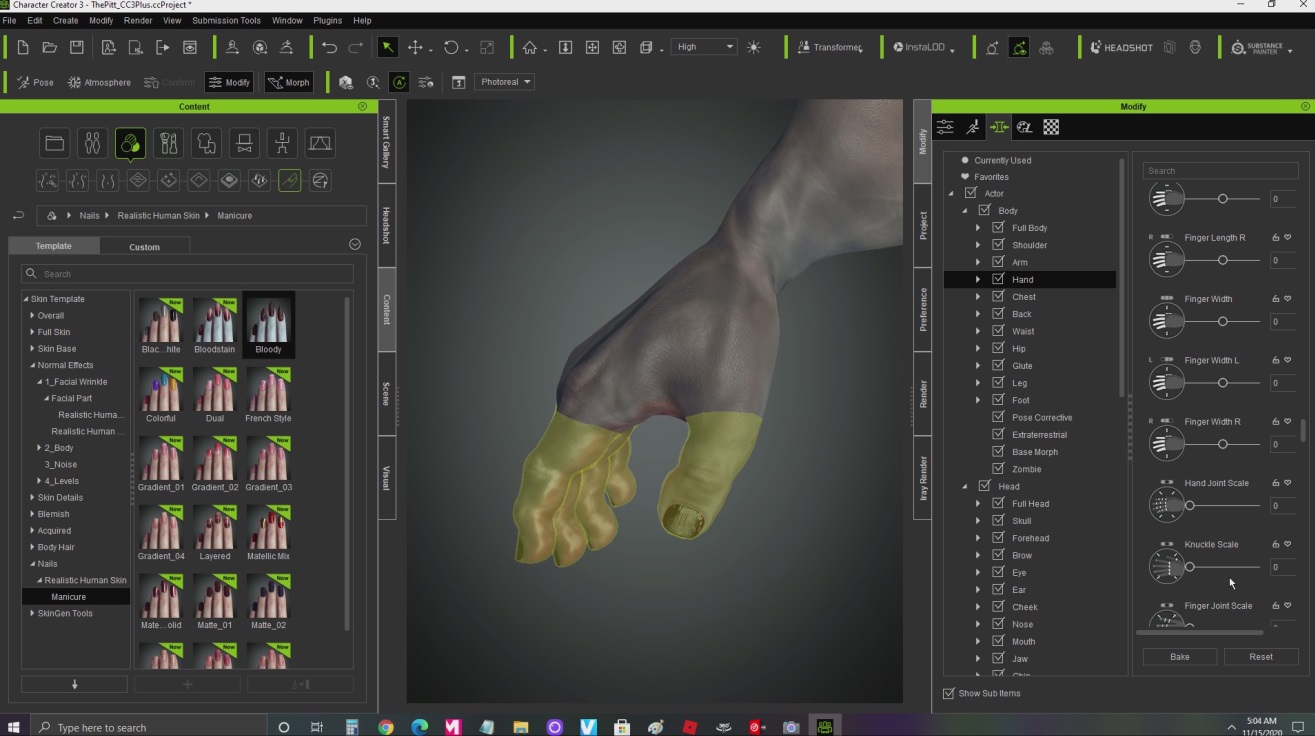Activate the Rotate tool
The image size is (1315, 736).
[451, 47]
